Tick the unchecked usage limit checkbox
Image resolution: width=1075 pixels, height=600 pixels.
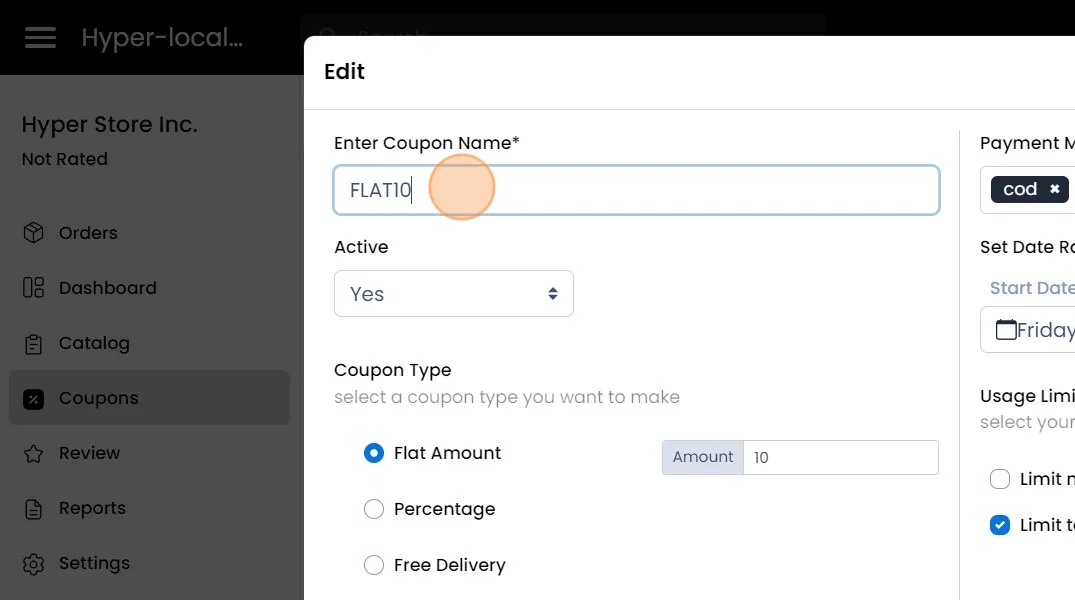click(x=1000, y=479)
